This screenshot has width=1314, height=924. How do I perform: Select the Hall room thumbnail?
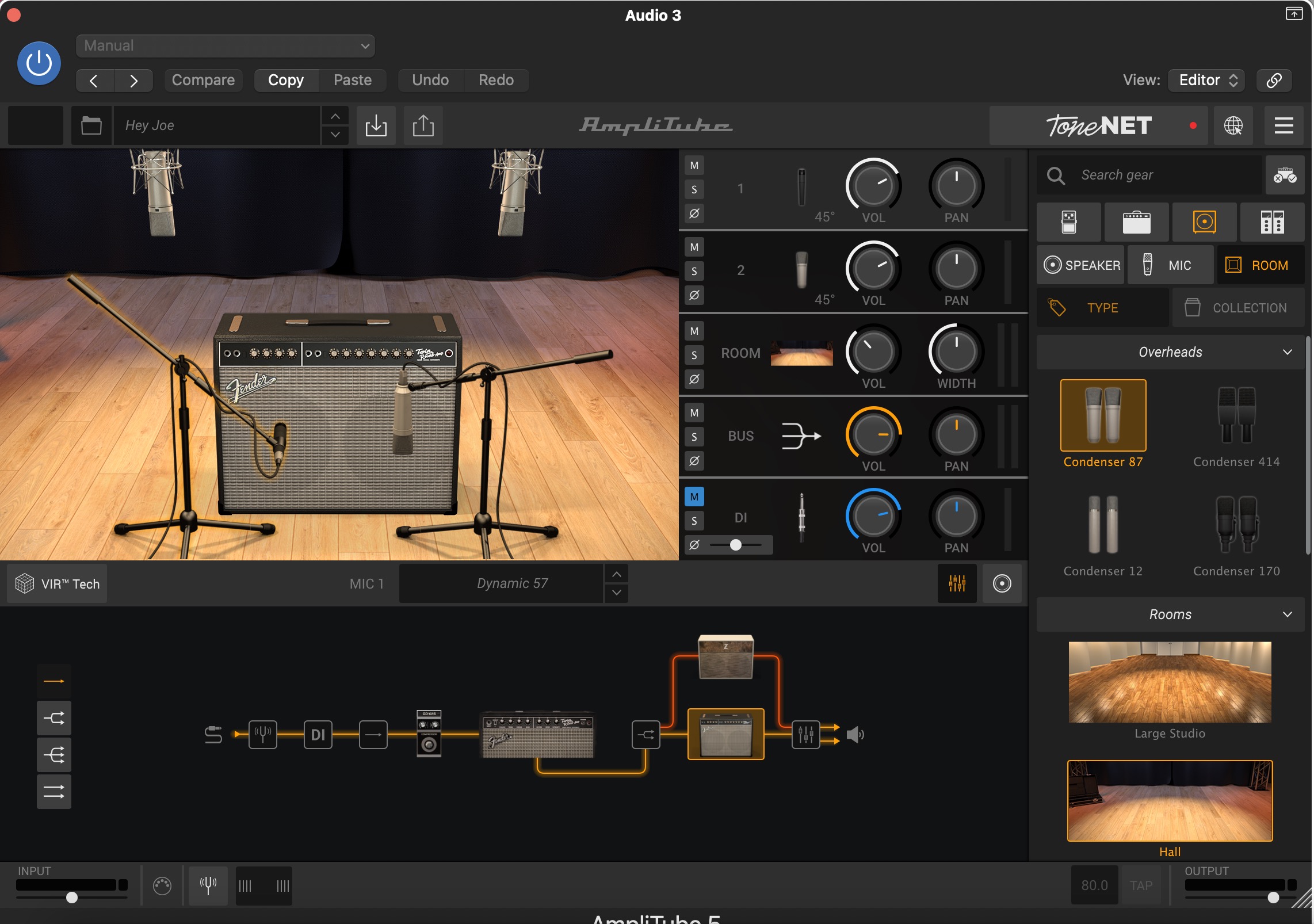[1170, 801]
